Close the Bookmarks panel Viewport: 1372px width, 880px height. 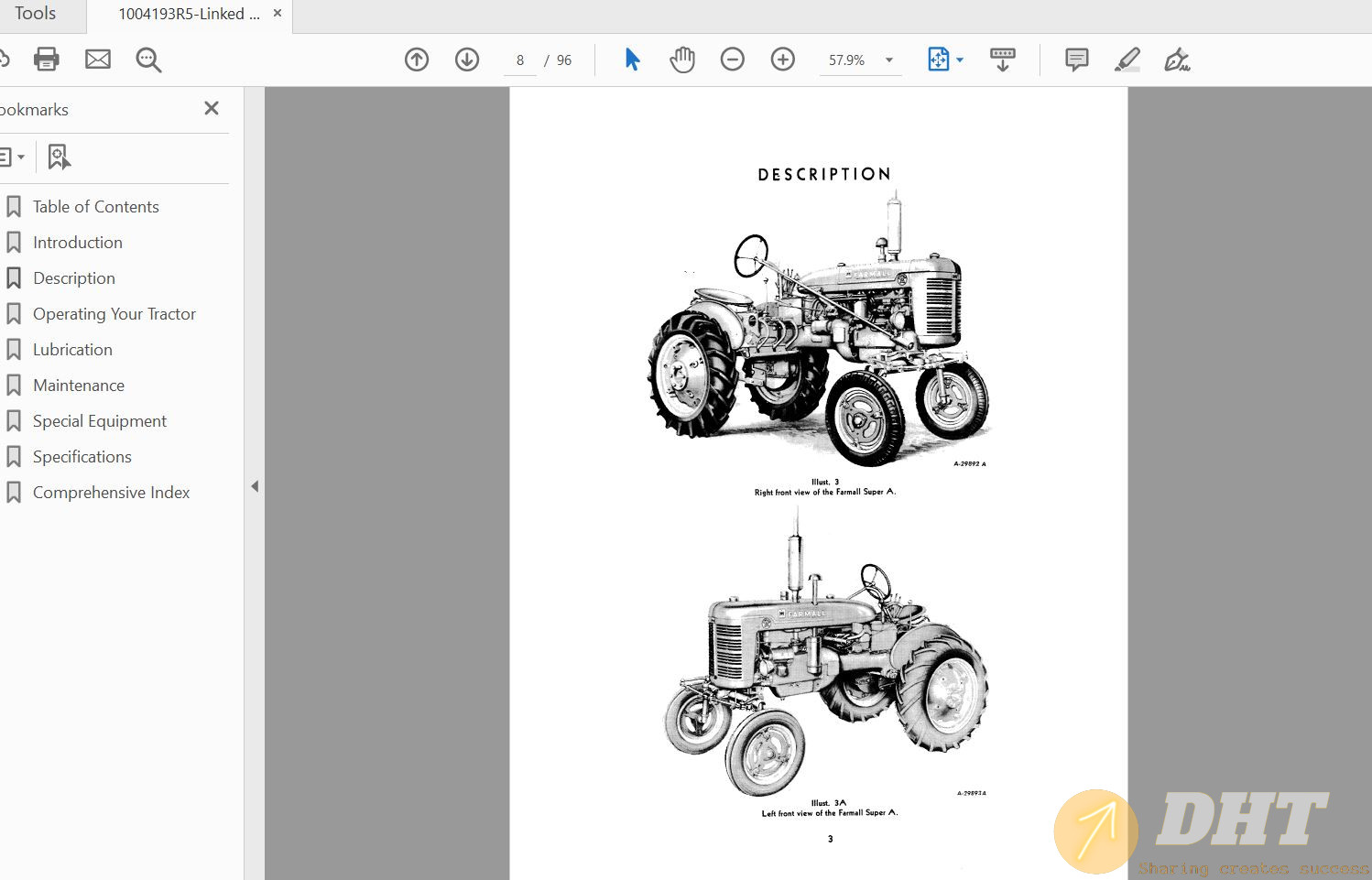coord(212,108)
